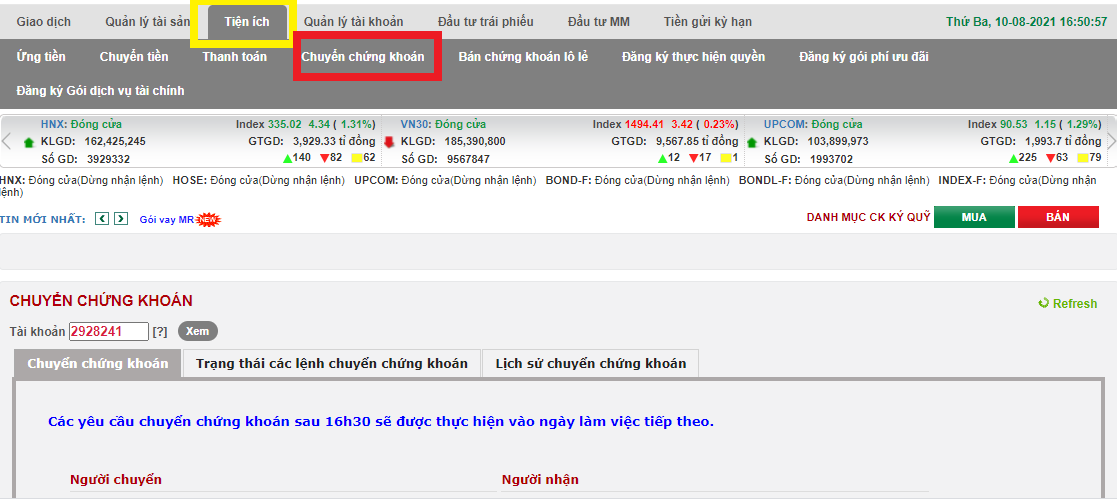Click UPCOM index value 90.53
1117x501 pixels.
[x=1015, y=125]
